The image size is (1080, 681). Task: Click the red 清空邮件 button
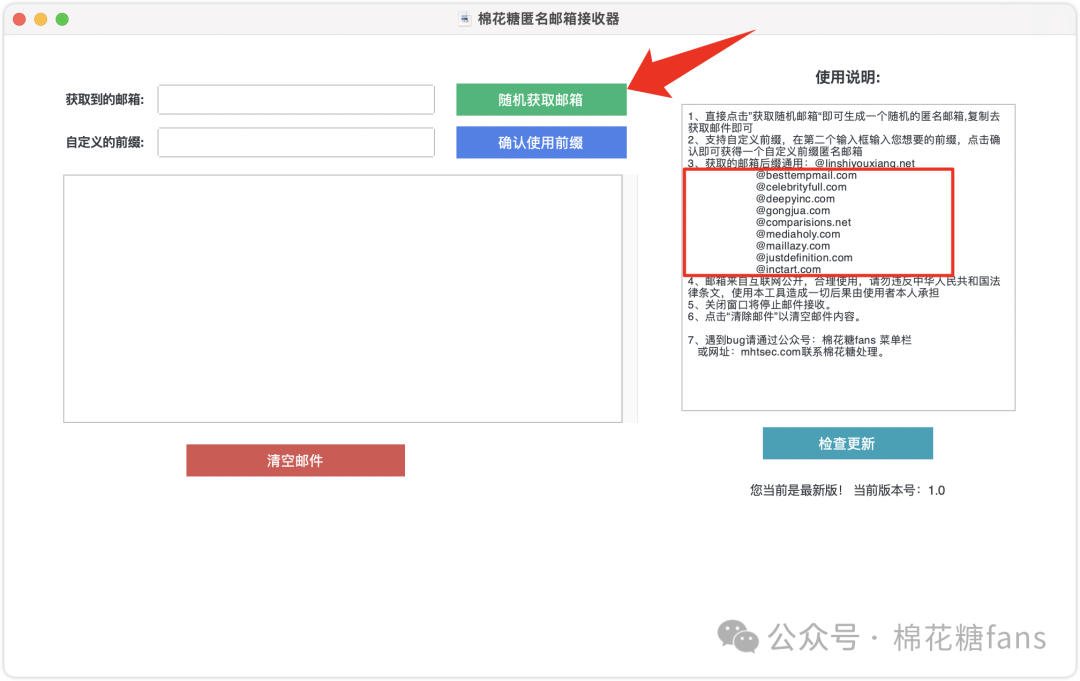point(295,460)
